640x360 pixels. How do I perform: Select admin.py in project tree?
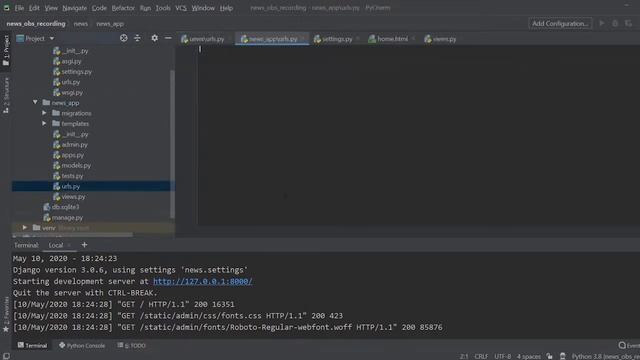pyautogui.click(x=74, y=144)
